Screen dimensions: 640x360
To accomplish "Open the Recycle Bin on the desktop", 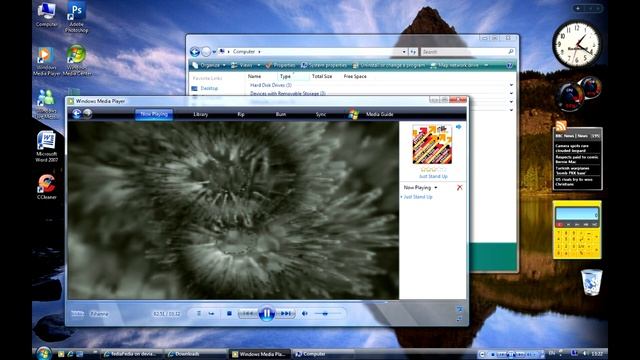I will pos(591,282).
